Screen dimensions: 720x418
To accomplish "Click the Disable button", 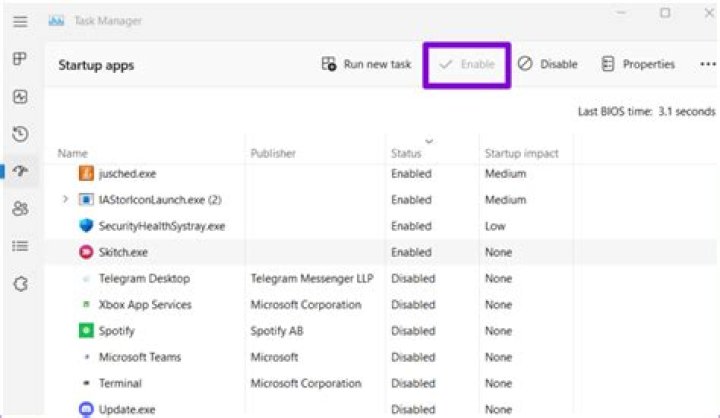I will pos(547,64).
